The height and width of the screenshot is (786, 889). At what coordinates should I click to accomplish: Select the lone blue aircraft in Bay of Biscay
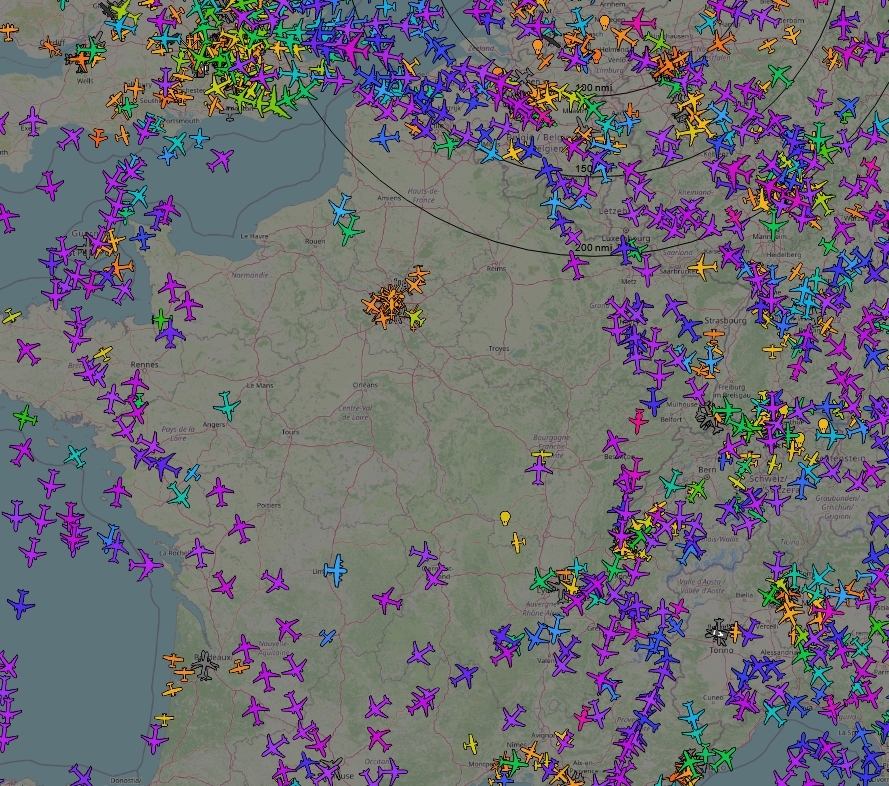pos(21,604)
